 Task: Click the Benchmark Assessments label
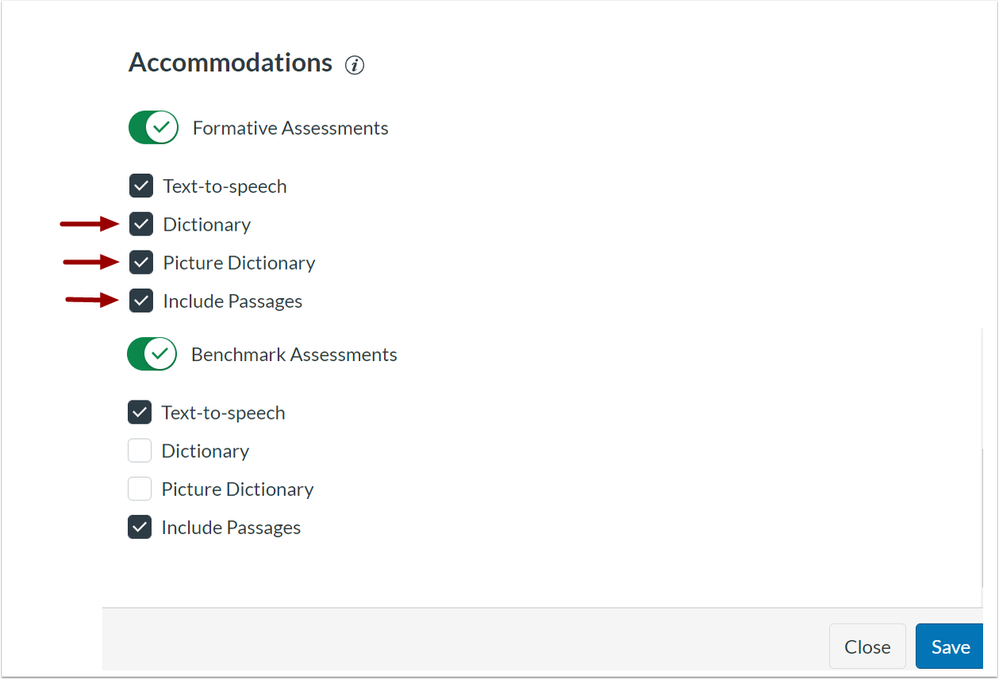[294, 354]
